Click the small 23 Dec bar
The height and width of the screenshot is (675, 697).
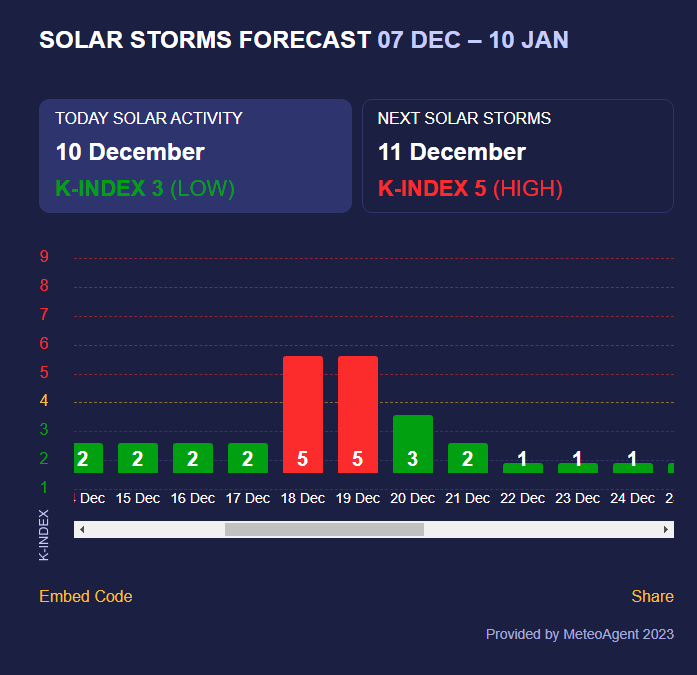[x=578, y=468]
